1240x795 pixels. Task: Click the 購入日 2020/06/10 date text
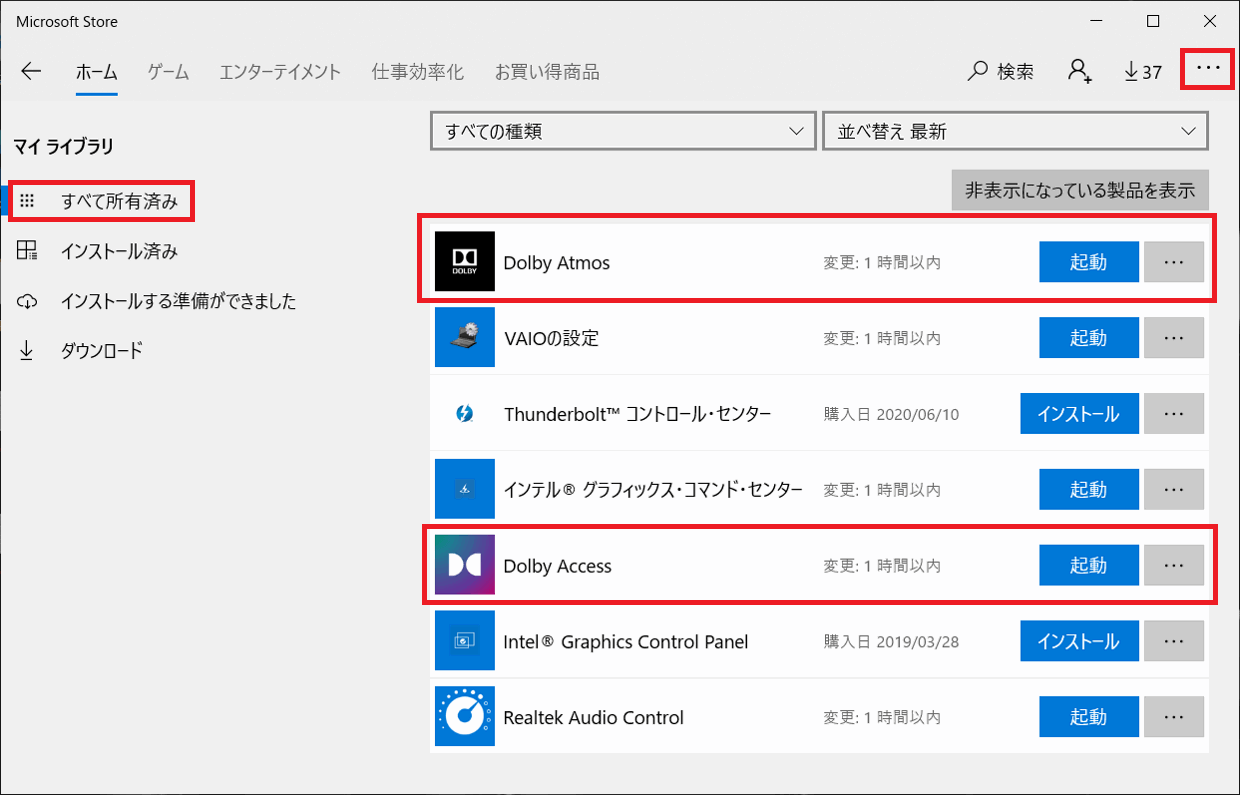(x=891, y=414)
